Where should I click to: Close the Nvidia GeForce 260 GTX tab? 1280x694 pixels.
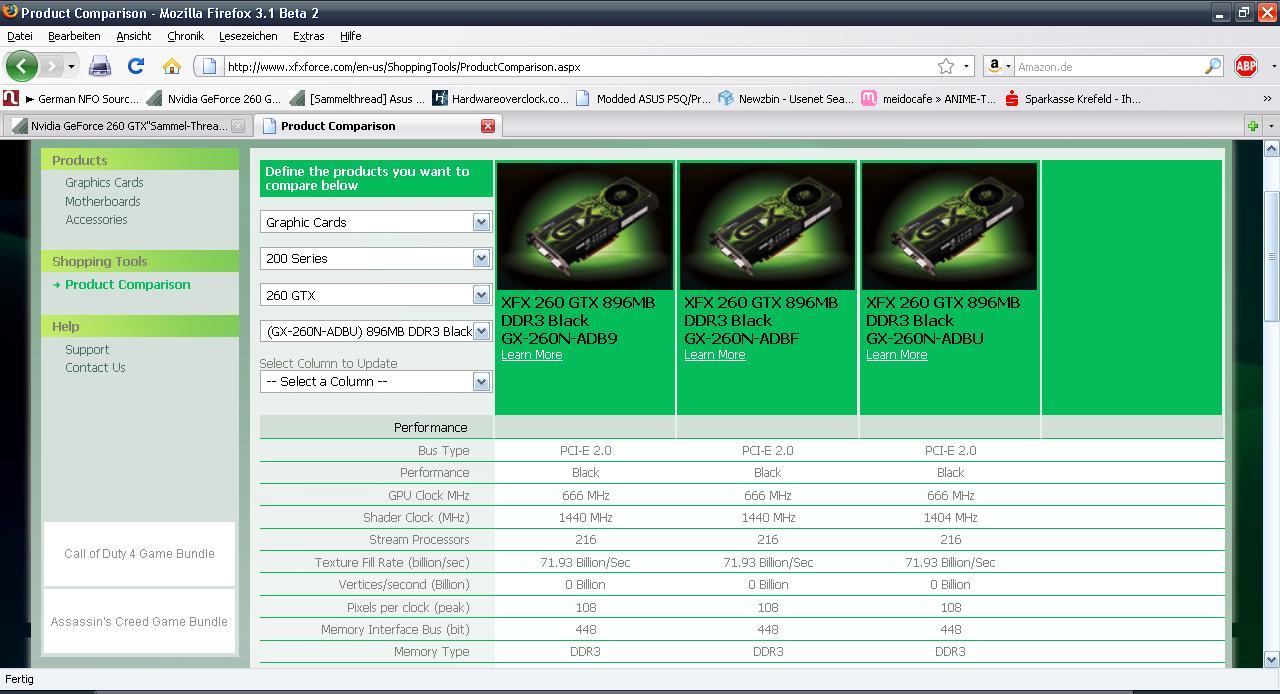point(237,126)
